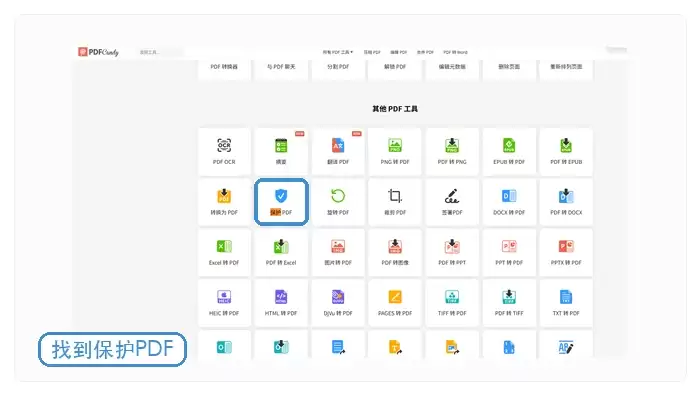
Task: Choose the PDF 转 EPUB converter
Action: 566,152
